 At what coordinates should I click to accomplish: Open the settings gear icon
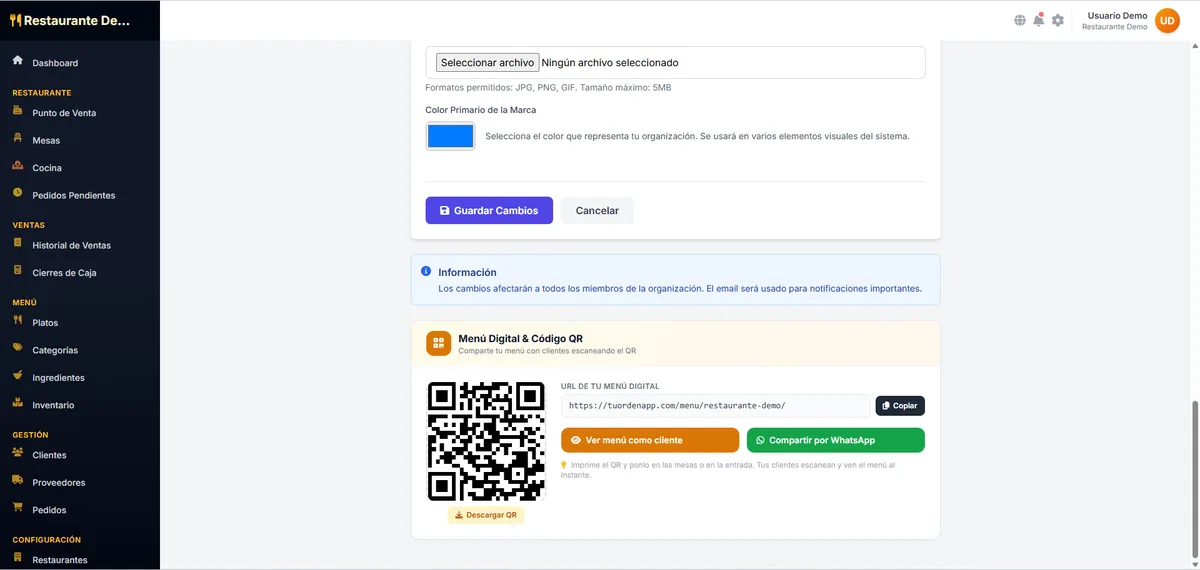(x=1058, y=20)
